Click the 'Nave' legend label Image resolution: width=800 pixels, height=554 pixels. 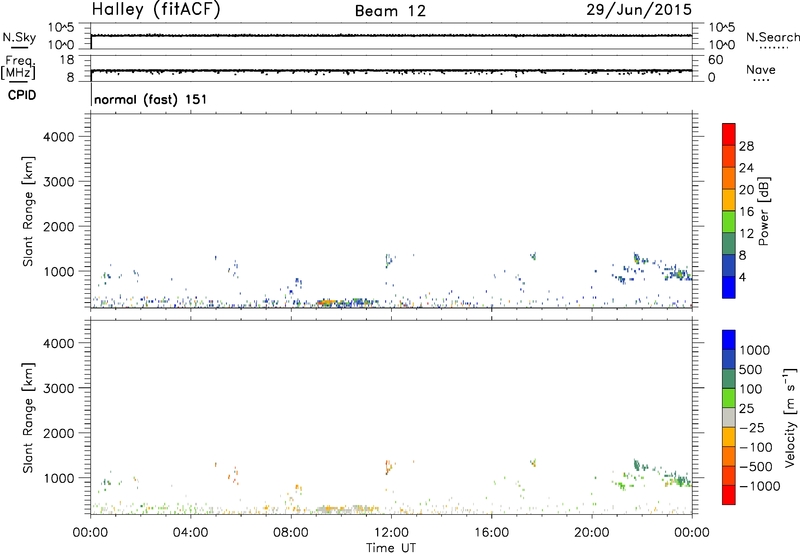[760, 69]
